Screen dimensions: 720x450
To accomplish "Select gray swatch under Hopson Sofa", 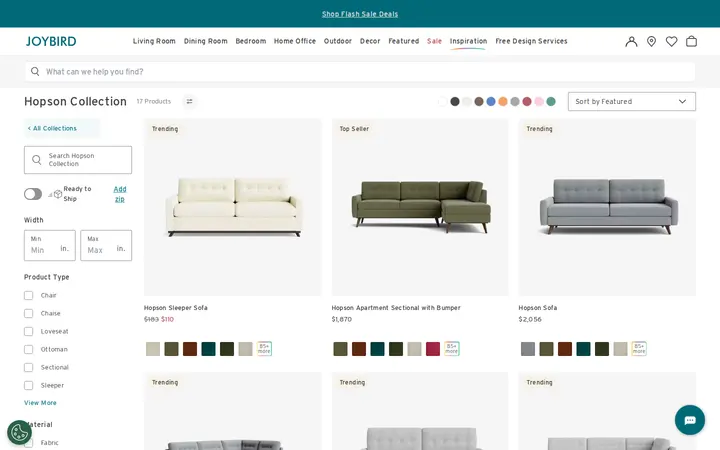I will (x=528, y=349).
